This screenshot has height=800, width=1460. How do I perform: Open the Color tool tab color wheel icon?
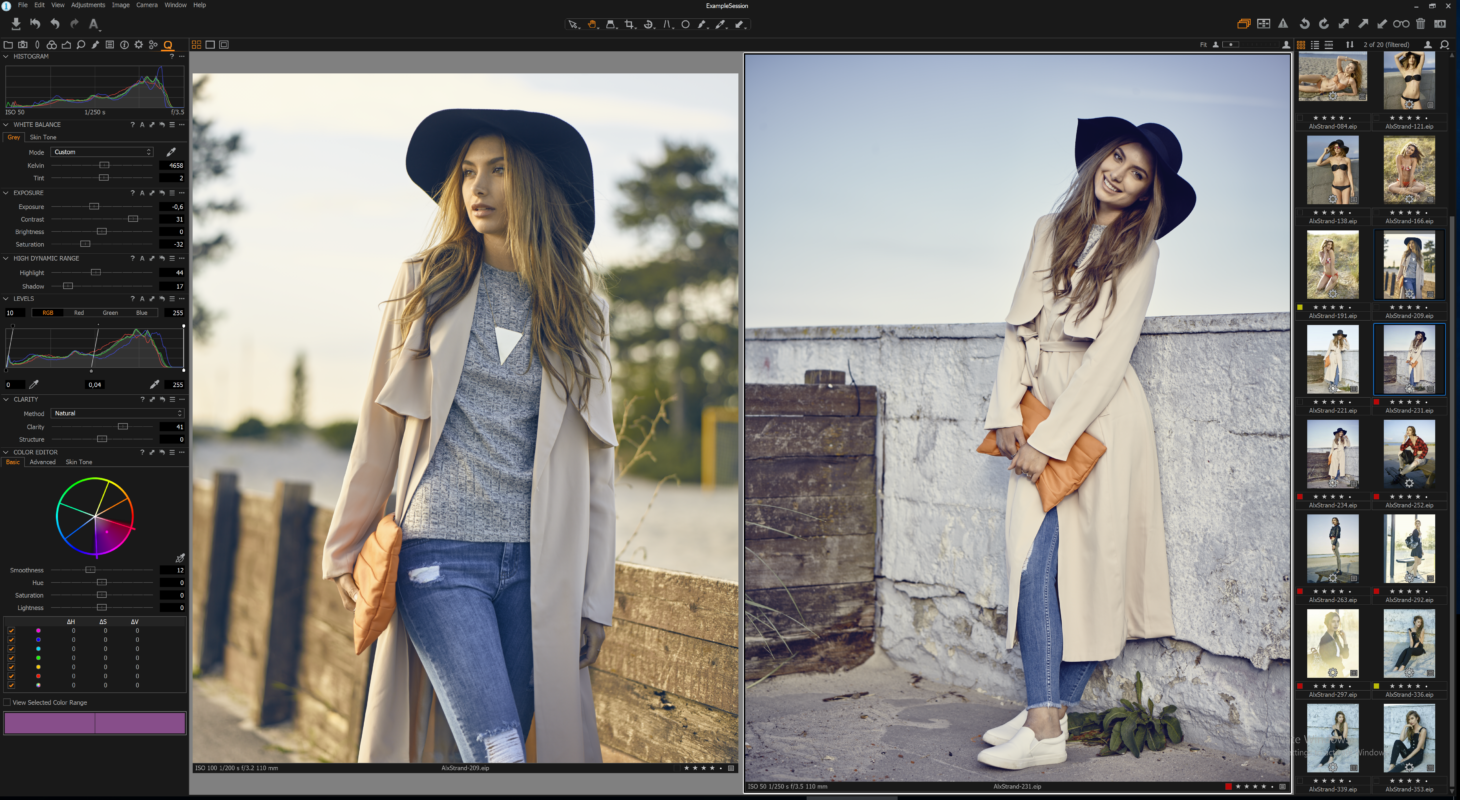pyautogui.click(x=52, y=44)
